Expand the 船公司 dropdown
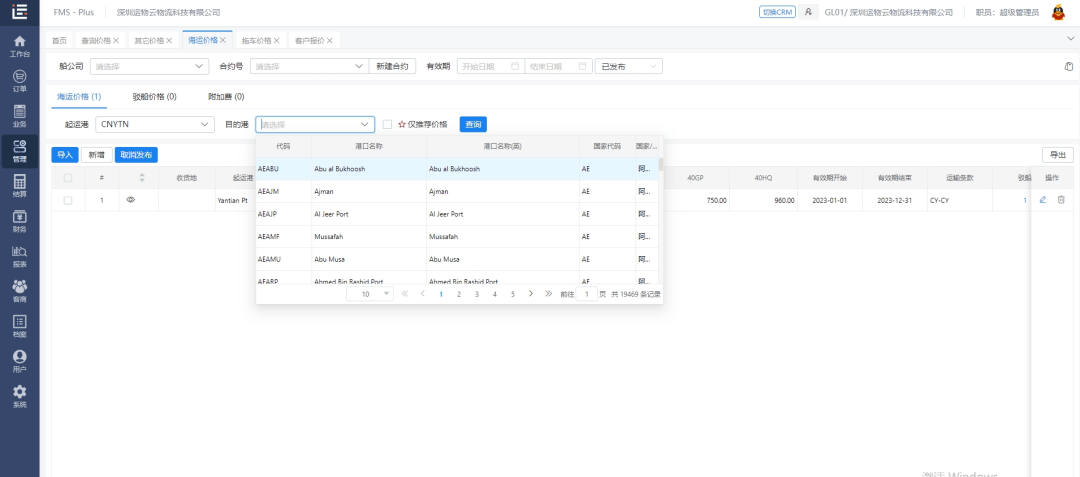1080x477 pixels. point(149,66)
